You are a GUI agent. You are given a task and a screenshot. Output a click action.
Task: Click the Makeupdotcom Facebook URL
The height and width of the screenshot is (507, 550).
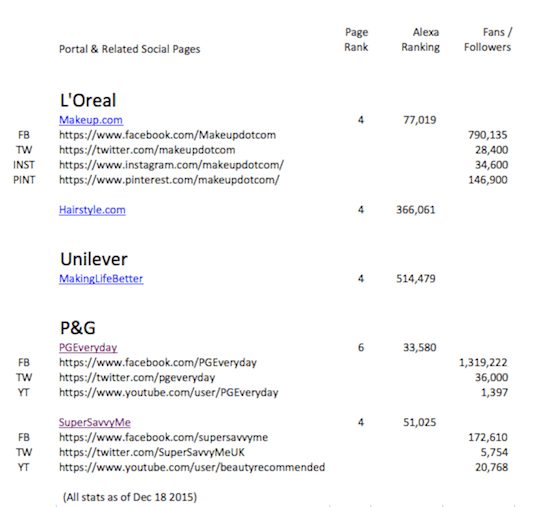pyautogui.click(x=167, y=135)
